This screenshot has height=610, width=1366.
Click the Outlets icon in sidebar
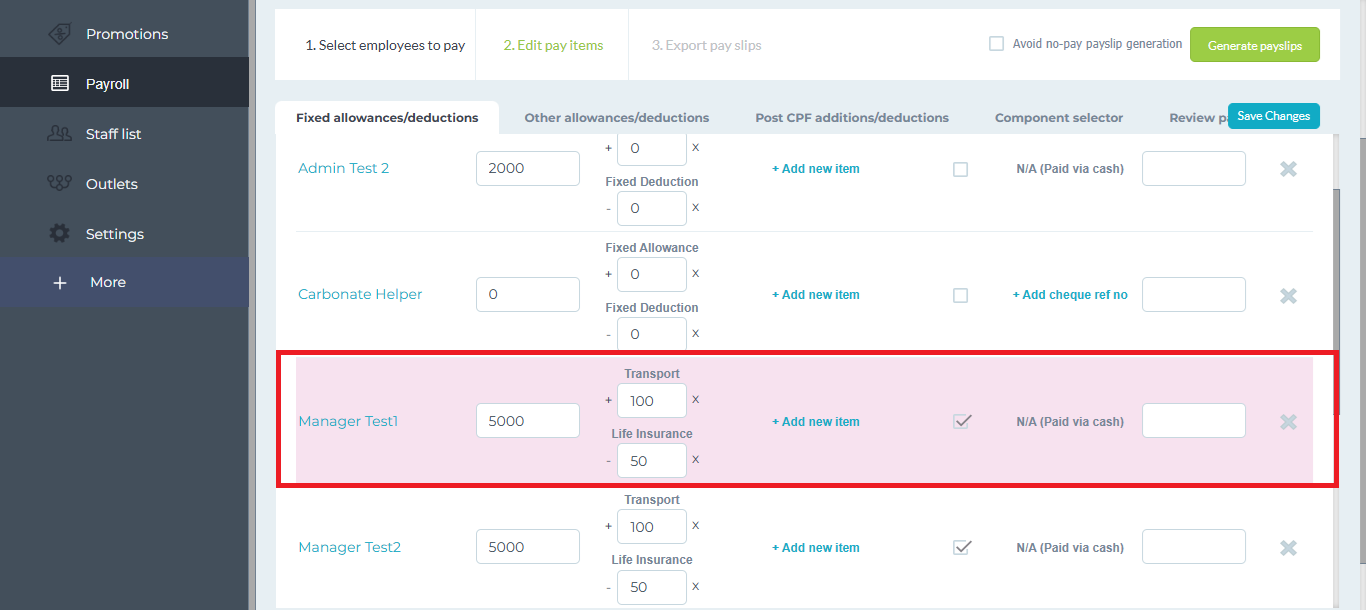[x=60, y=184]
